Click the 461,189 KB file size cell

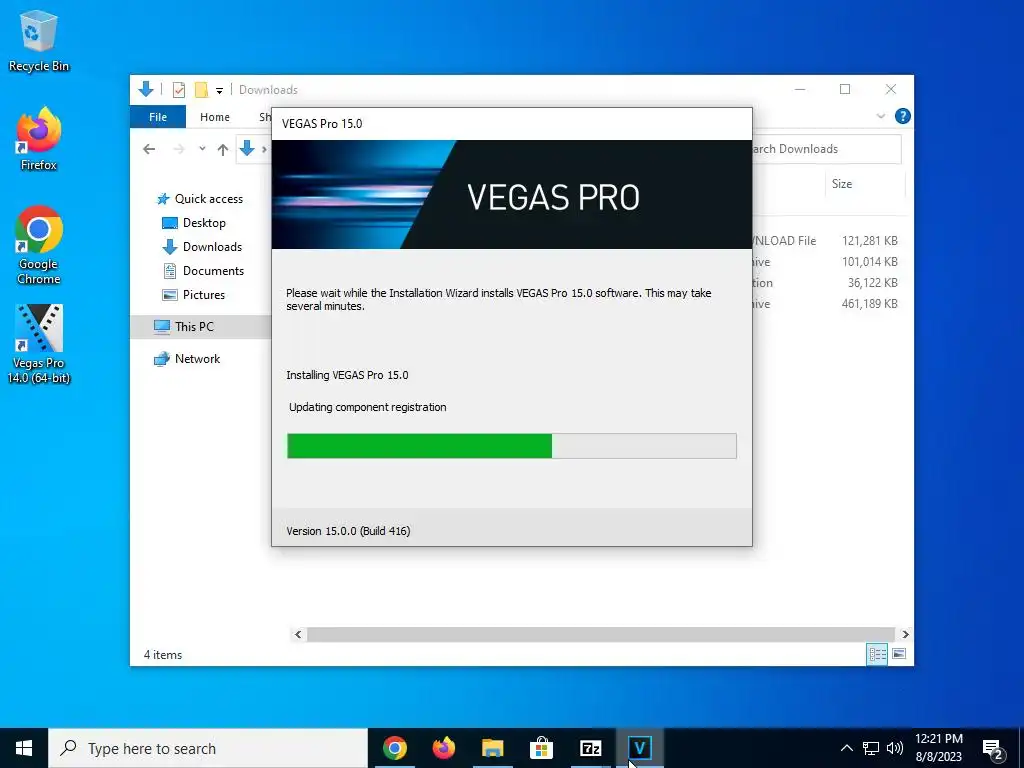coord(869,304)
